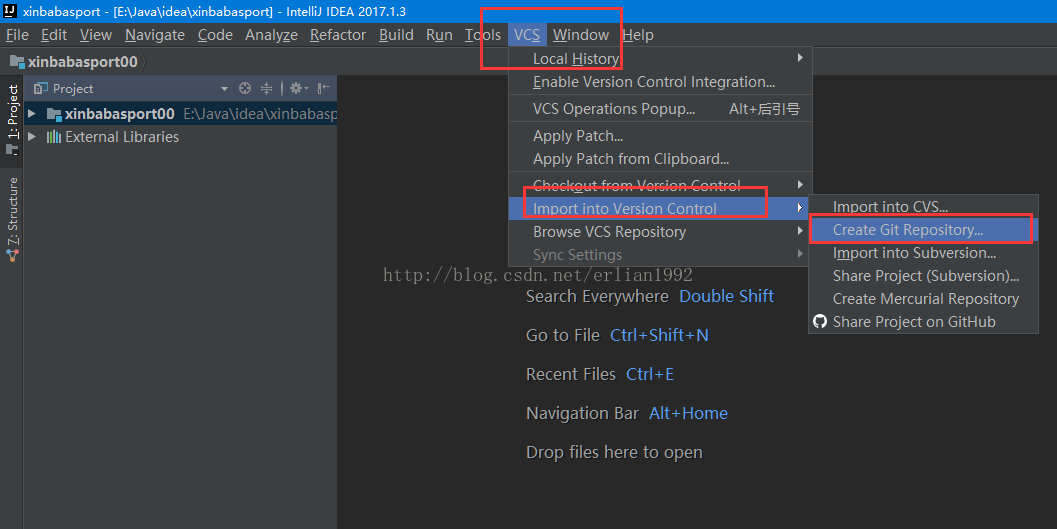This screenshot has width=1057, height=529.
Task: Open the Build menu
Action: pos(396,35)
